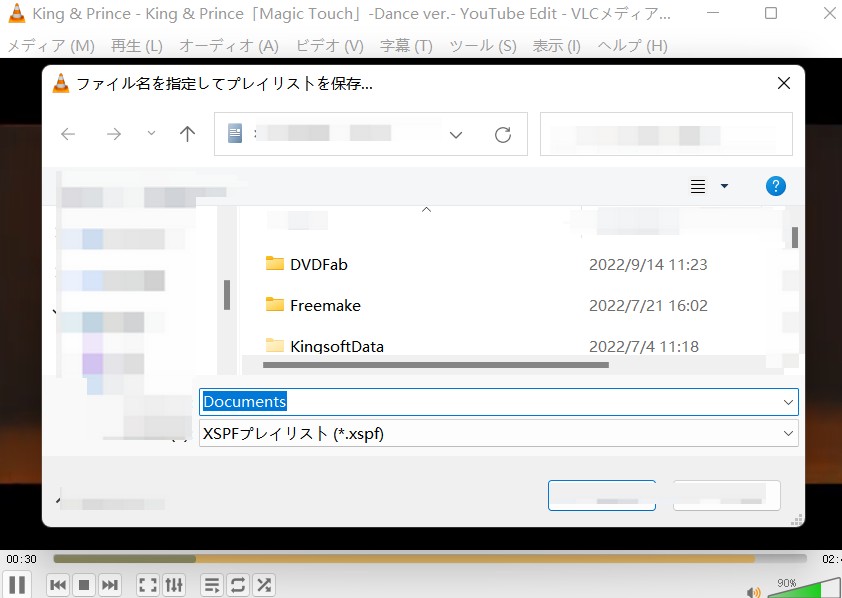The height and width of the screenshot is (598, 842).
Task: Go forward in save dialog navigation
Action: [x=114, y=134]
